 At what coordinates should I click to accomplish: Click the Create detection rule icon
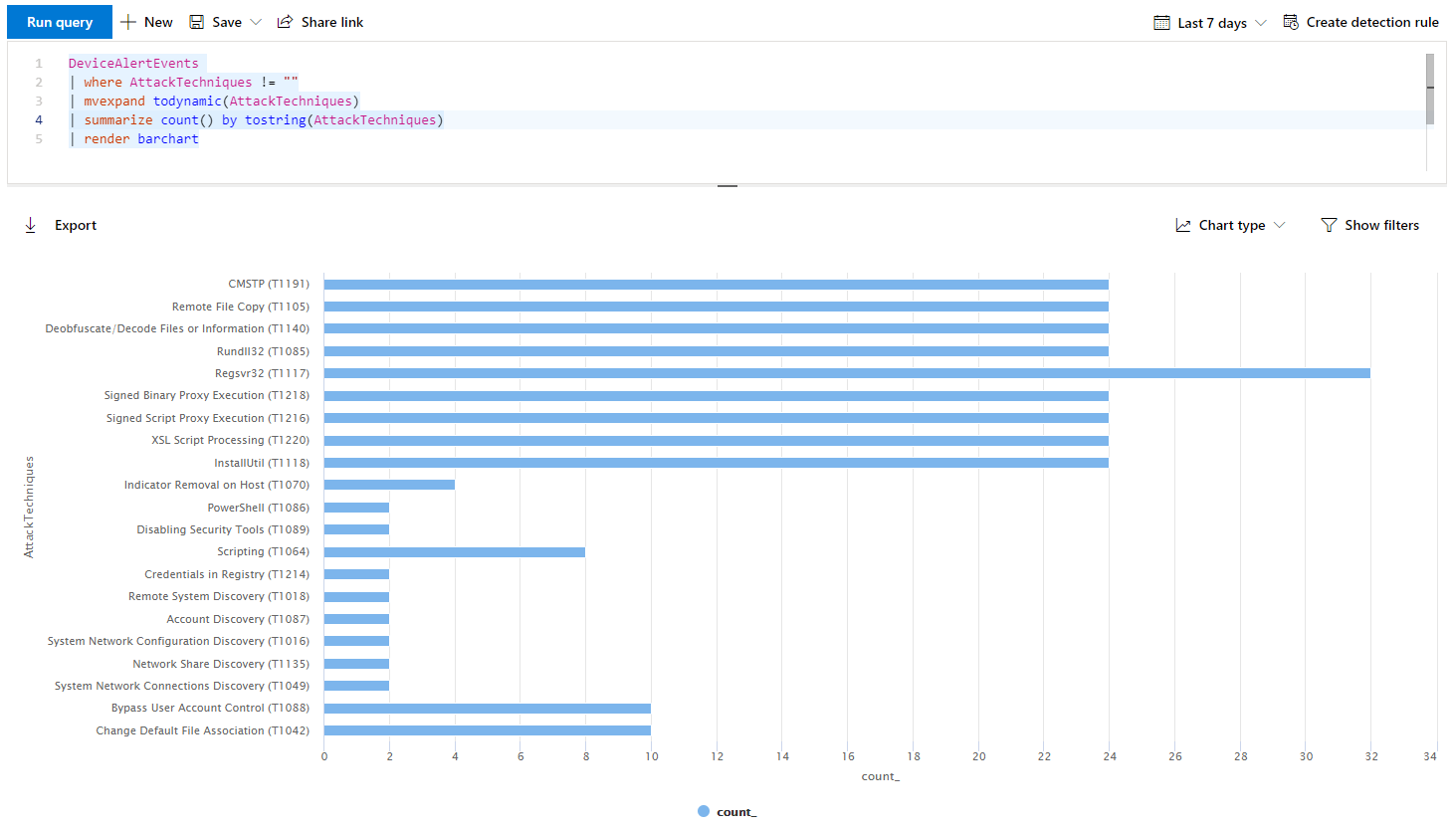[x=1291, y=22]
